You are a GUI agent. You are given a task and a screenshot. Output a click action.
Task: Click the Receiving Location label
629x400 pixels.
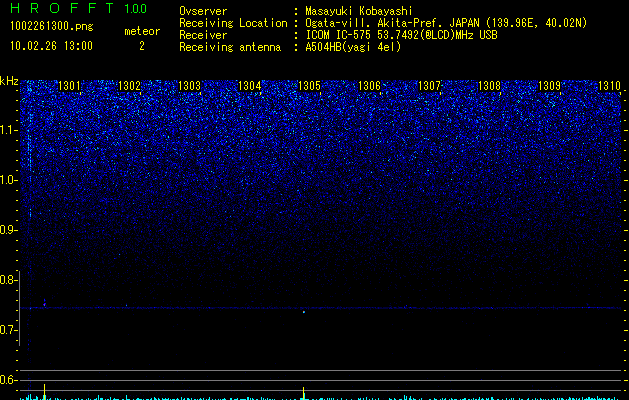(x=233, y=23)
